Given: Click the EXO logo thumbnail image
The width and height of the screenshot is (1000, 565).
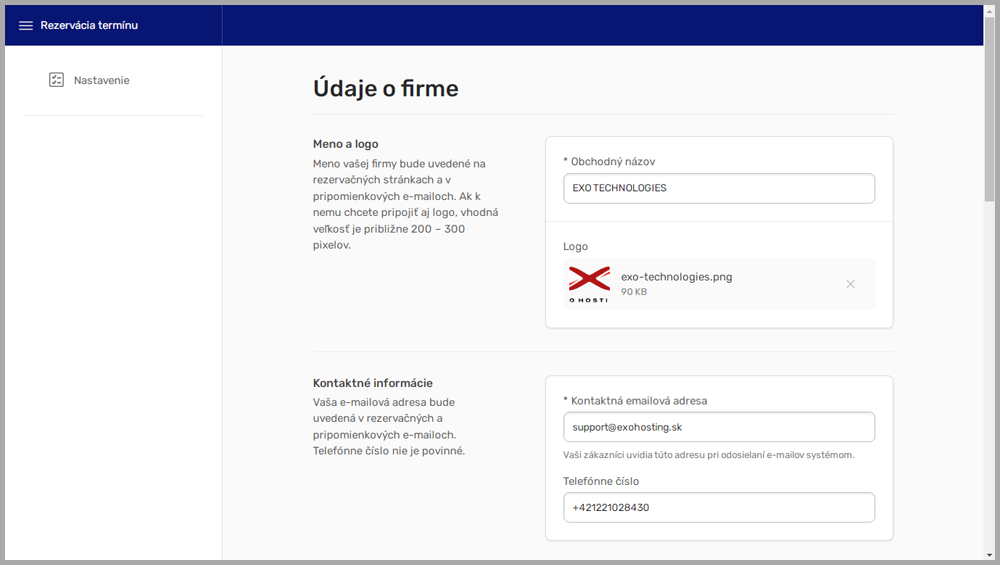Looking at the screenshot, I should [588, 284].
